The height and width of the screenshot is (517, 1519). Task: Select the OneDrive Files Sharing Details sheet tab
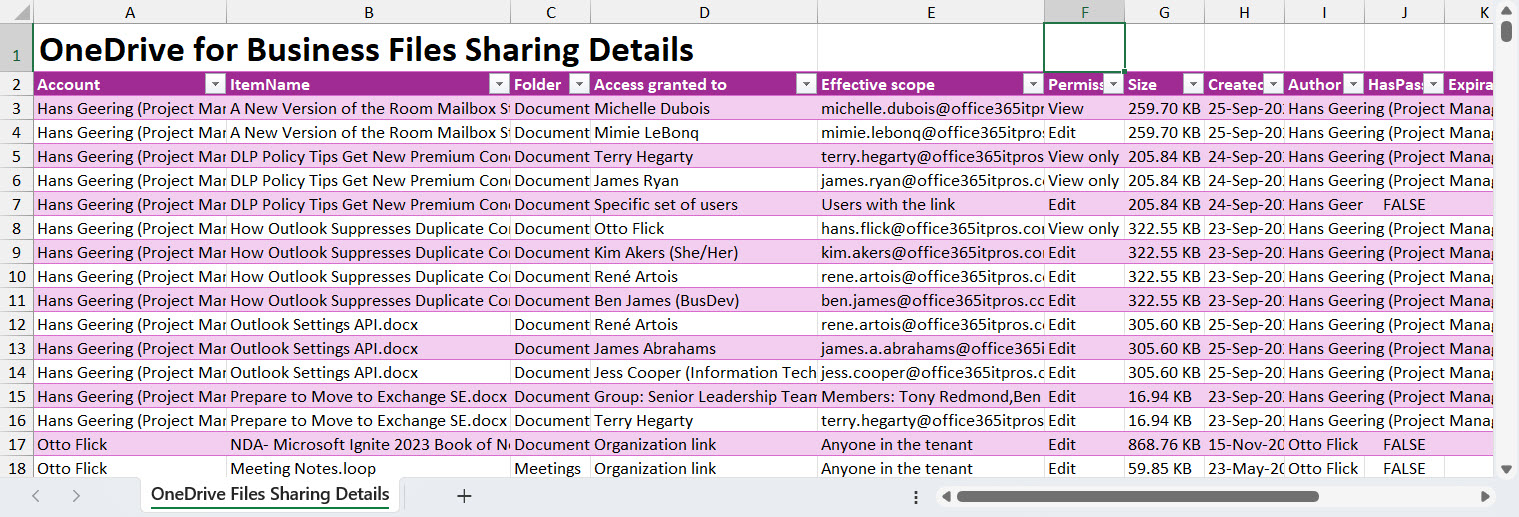tap(270, 494)
